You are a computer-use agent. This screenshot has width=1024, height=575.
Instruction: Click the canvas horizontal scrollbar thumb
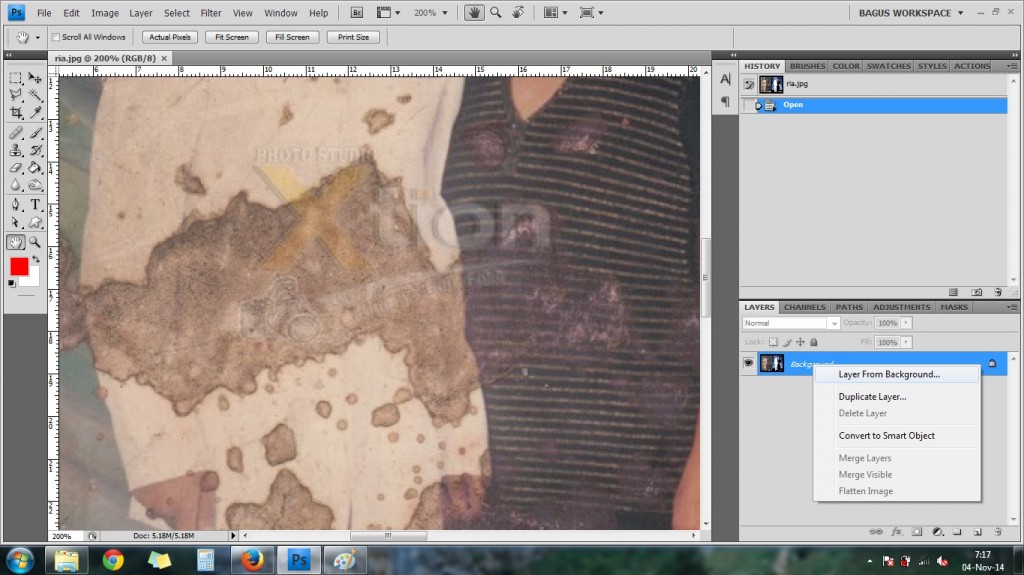388,535
